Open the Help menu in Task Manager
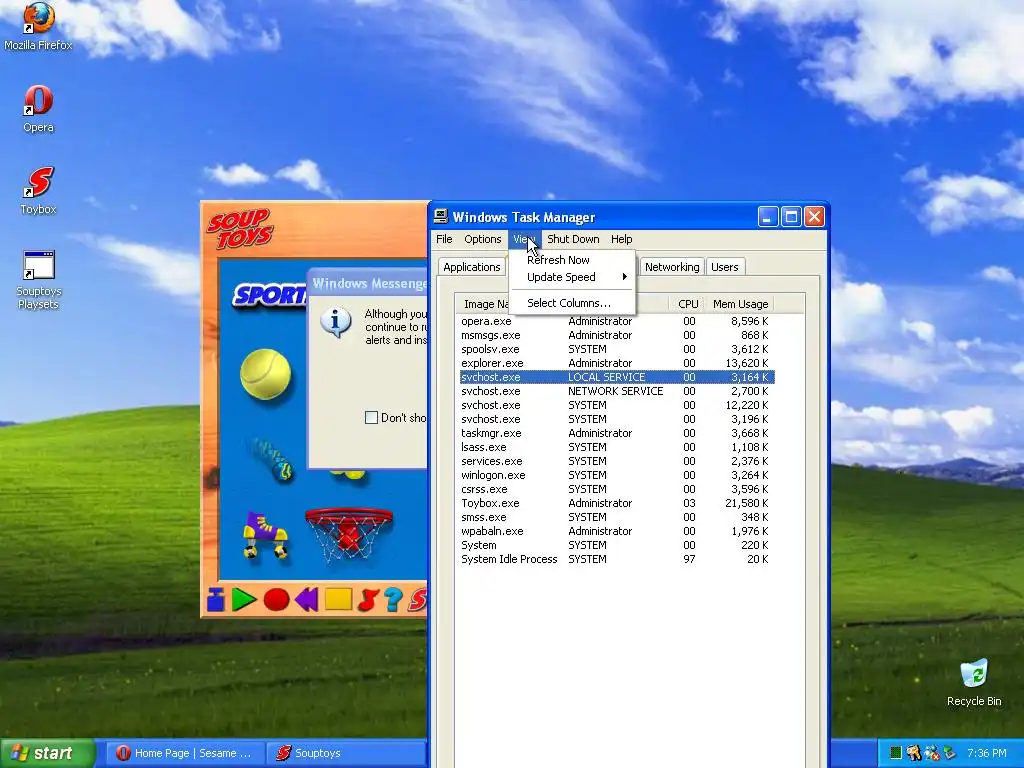This screenshot has width=1024, height=768. point(621,239)
